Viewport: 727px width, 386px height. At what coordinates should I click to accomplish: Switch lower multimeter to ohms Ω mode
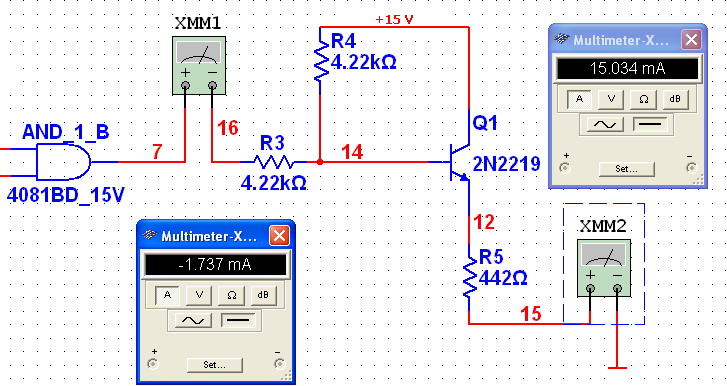coord(231,295)
